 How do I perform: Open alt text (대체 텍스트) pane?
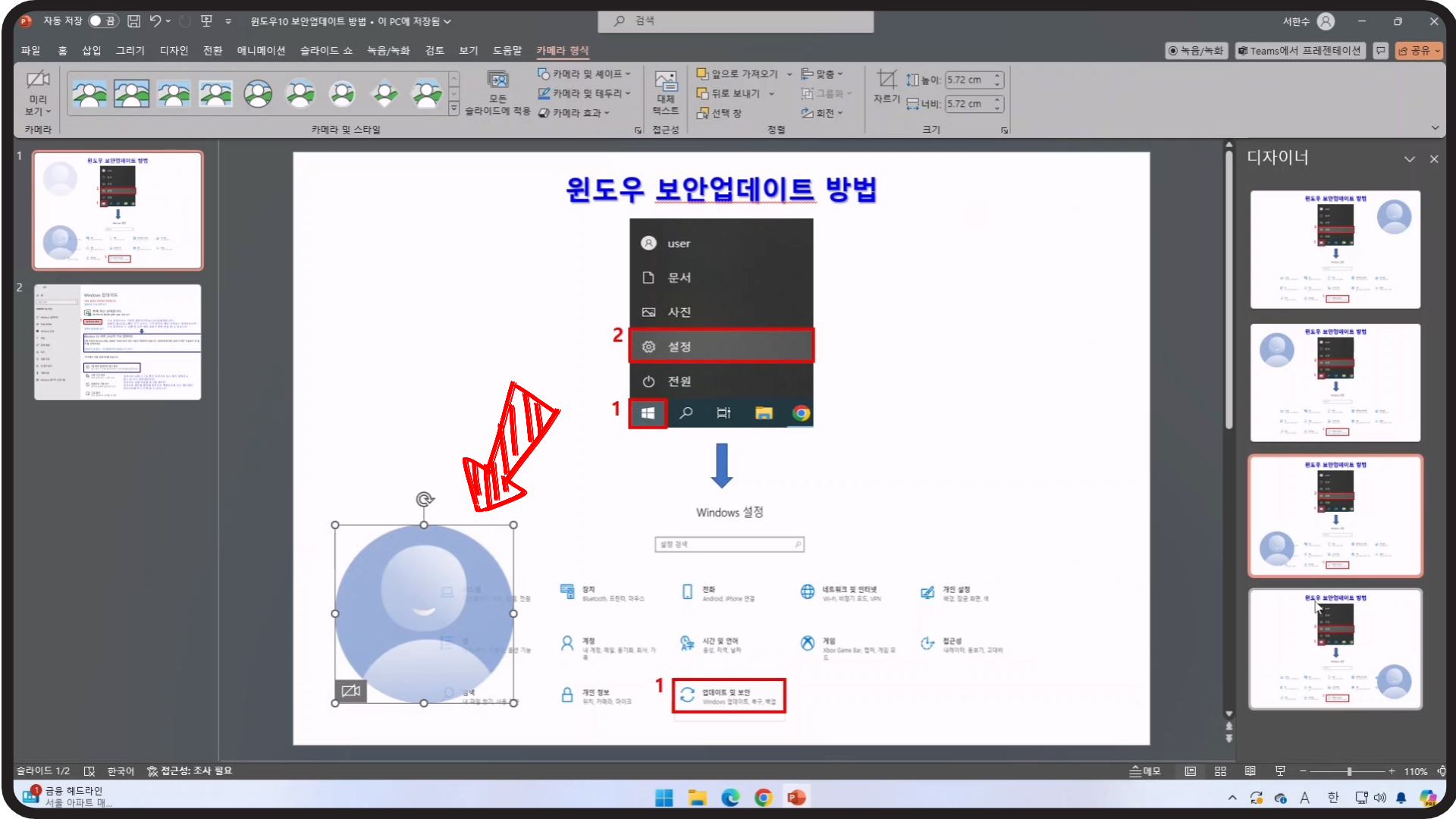click(x=666, y=93)
